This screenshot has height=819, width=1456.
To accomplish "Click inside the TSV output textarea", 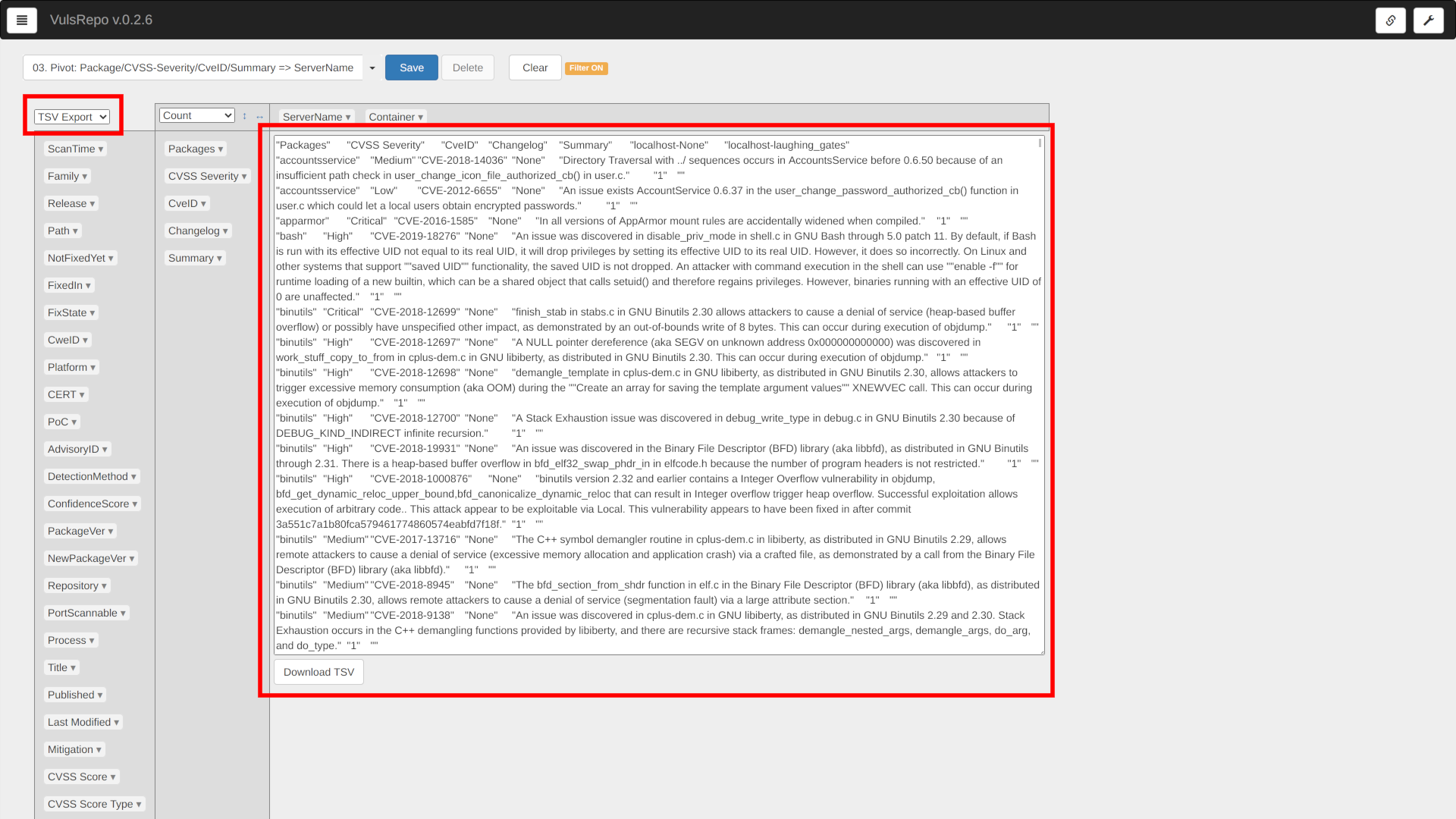I will coord(659,395).
